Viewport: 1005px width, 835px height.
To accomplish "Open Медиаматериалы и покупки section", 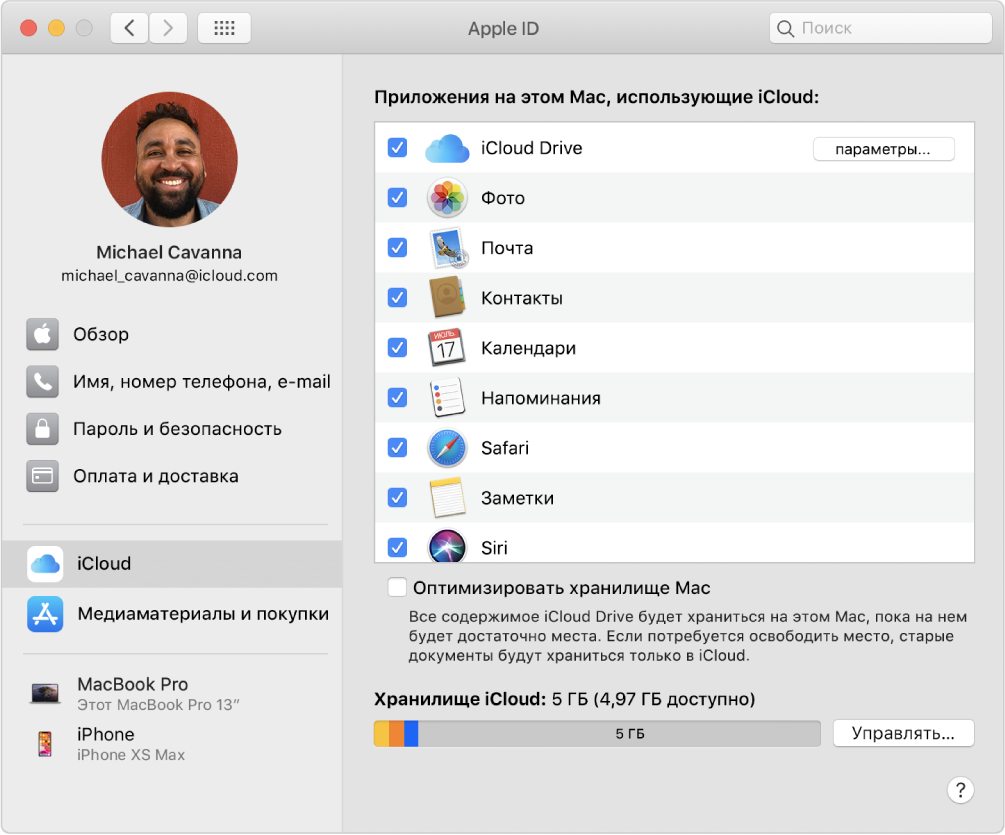I will pyautogui.click(x=172, y=614).
